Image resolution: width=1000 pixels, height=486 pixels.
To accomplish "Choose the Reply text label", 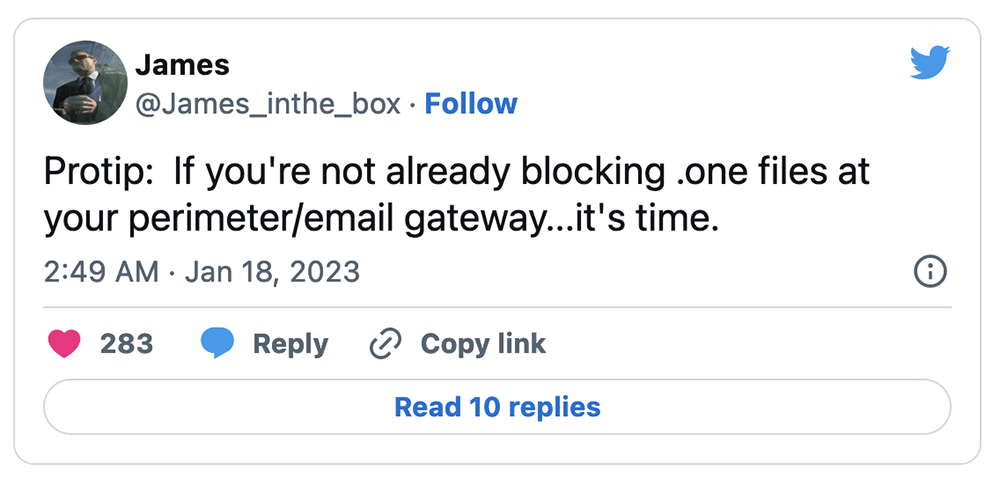I will tap(290, 345).
